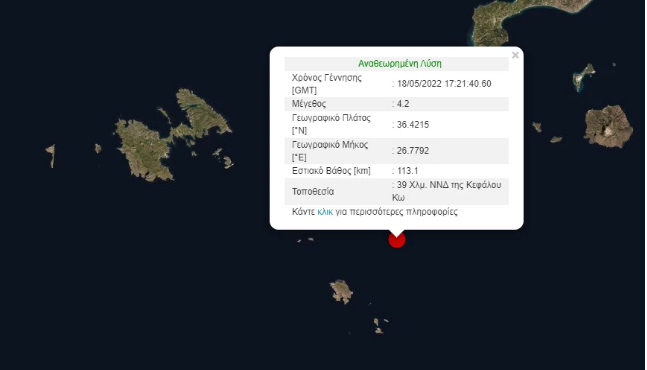The width and height of the screenshot is (647, 370).
Task: Open the κλικ link for more information
Action: click(x=325, y=212)
